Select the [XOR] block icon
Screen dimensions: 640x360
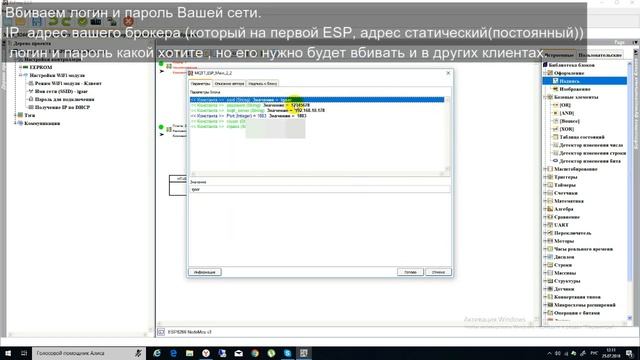(555, 129)
